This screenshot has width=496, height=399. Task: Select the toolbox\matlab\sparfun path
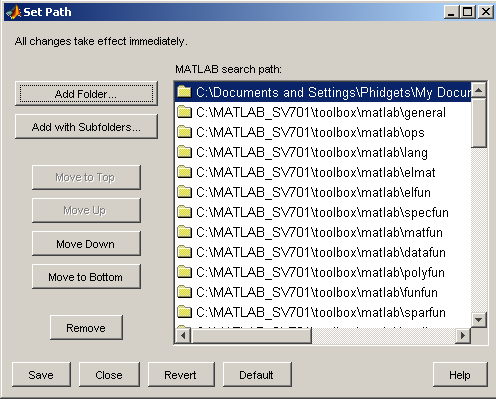click(x=323, y=312)
